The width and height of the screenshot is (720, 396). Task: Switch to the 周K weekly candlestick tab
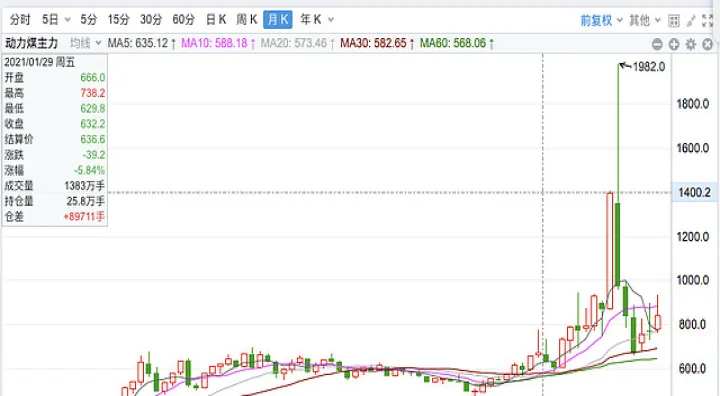point(247,20)
